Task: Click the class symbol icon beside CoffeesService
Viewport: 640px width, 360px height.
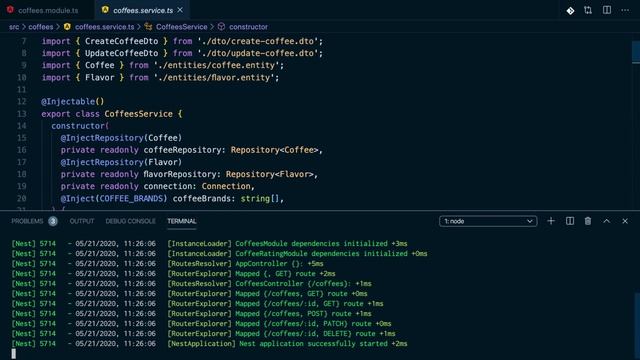Action: point(148,27)
